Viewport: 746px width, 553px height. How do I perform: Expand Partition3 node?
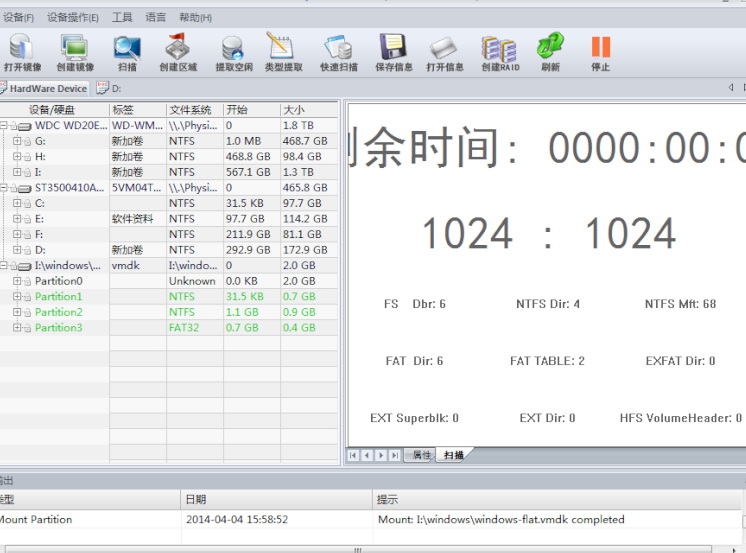coord(17,327)
